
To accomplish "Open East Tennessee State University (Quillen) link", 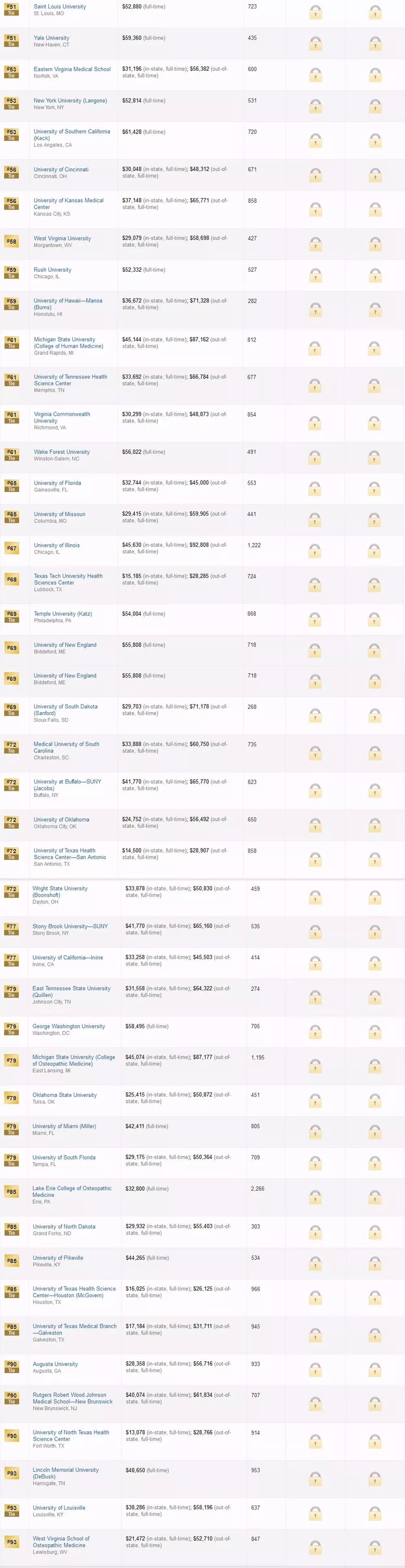I will coord(71,992).
